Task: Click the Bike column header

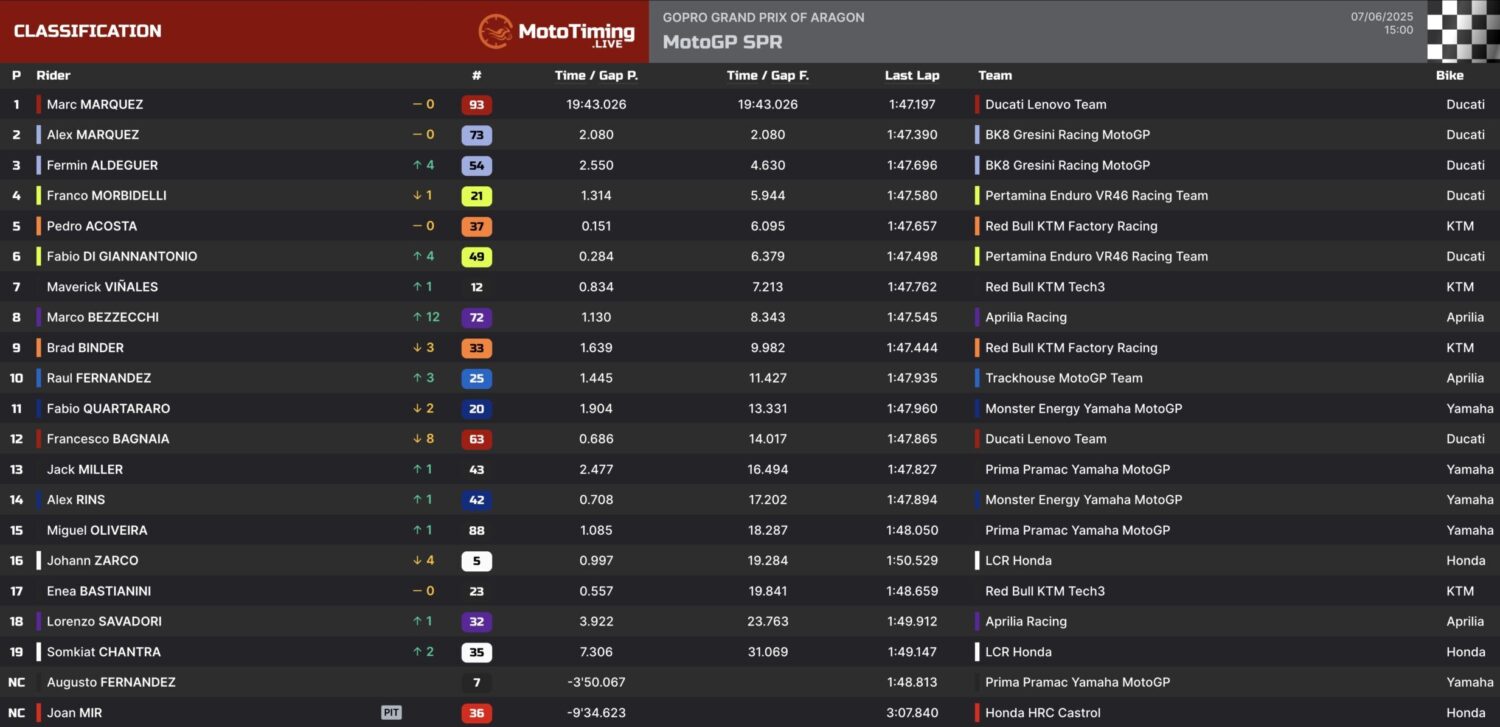Action: point(1449,75)
